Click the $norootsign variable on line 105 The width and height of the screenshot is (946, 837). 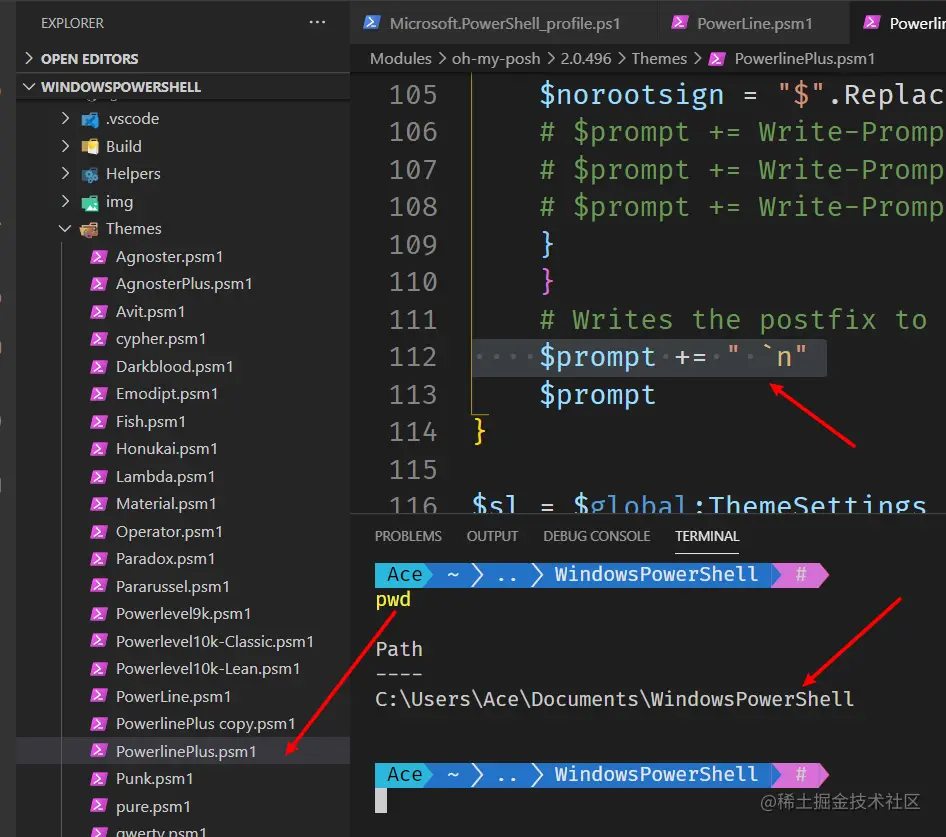[631, 95]
